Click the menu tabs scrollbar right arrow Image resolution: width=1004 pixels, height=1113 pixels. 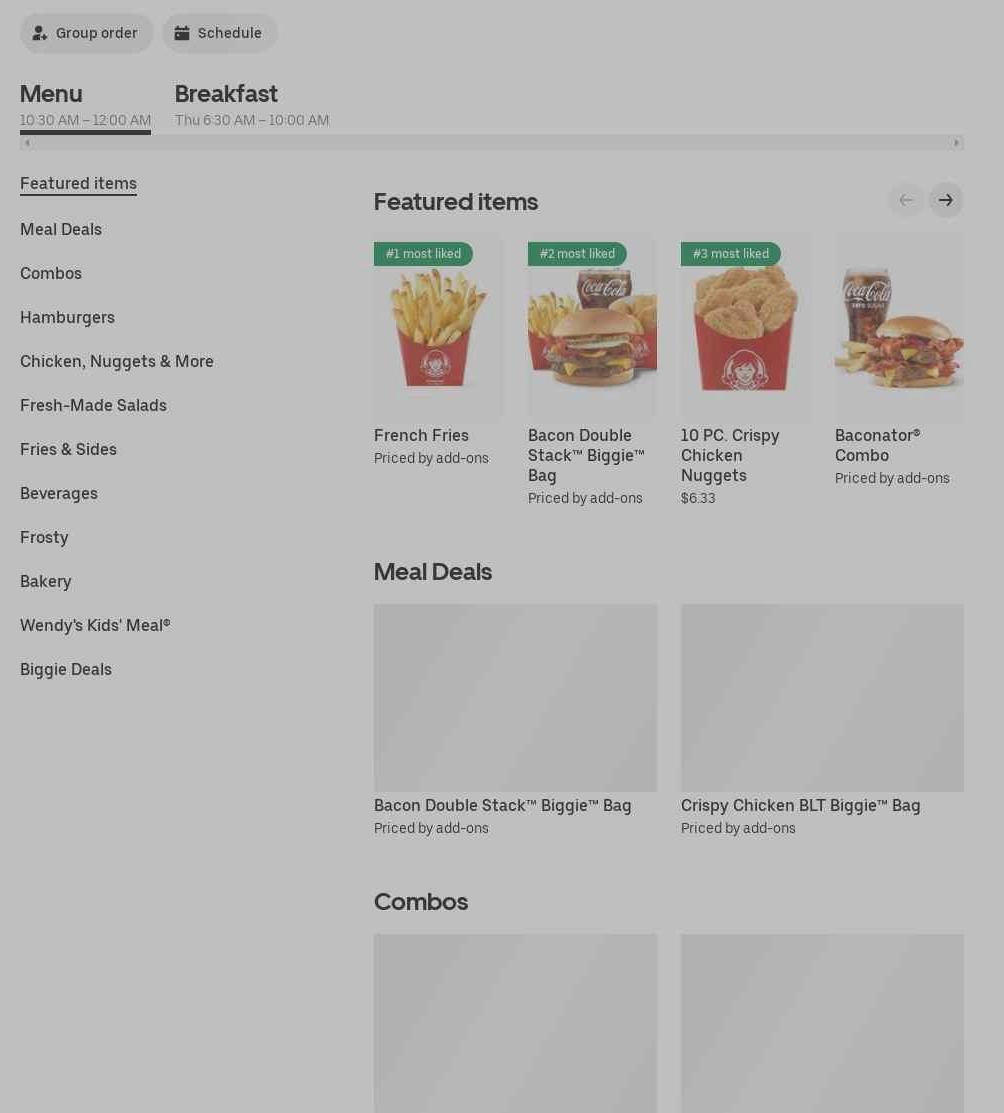956,143
